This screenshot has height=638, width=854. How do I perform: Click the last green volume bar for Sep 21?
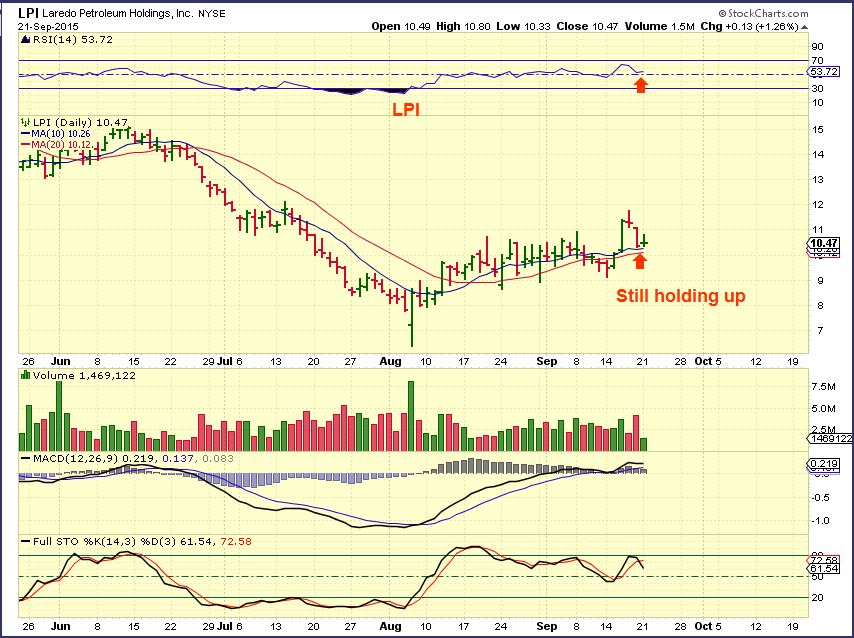click(x=644, y=445)
